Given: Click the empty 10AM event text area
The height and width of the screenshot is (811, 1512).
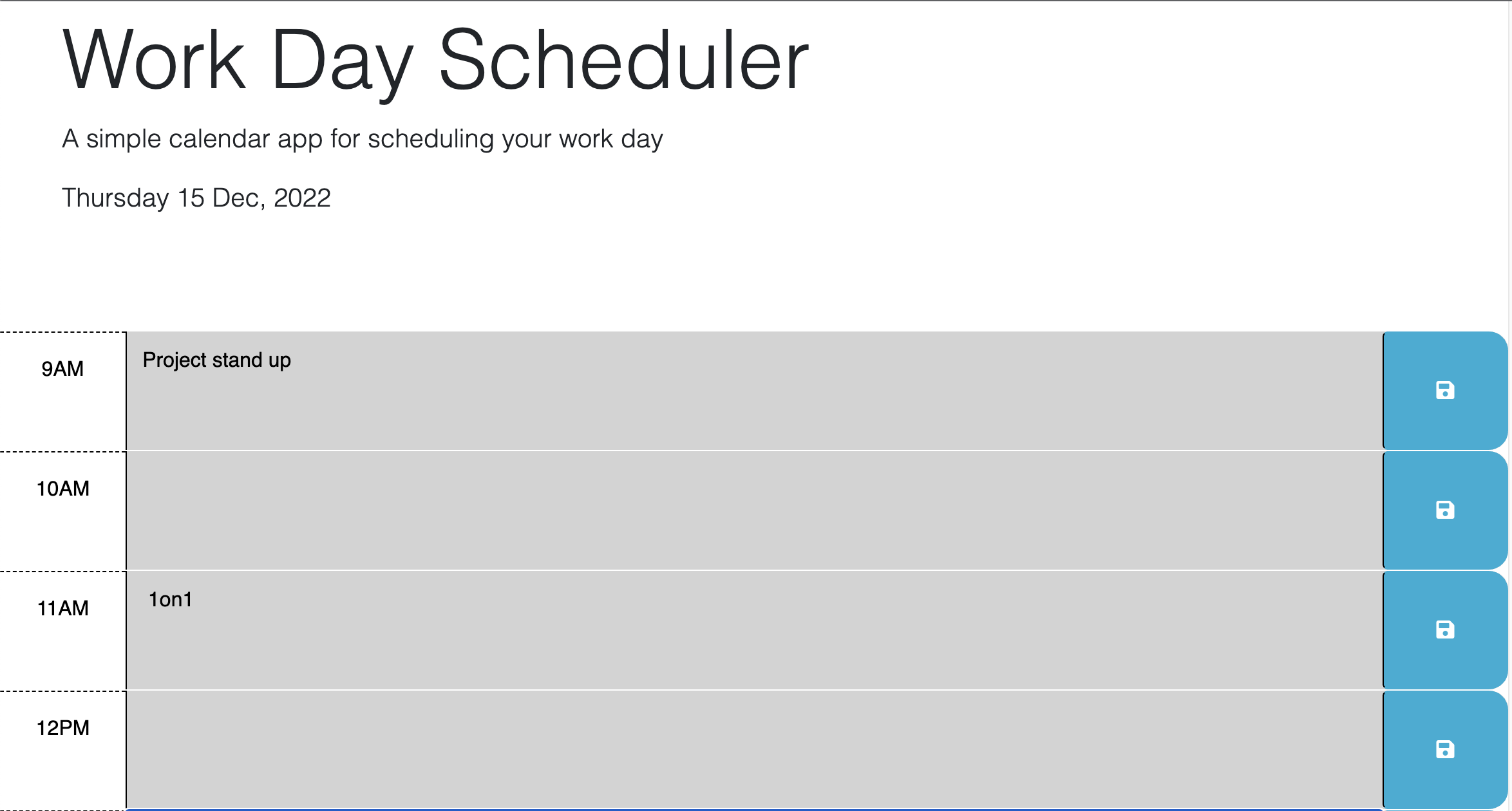Looking at the screenshot, I should [x=708, y=510].
